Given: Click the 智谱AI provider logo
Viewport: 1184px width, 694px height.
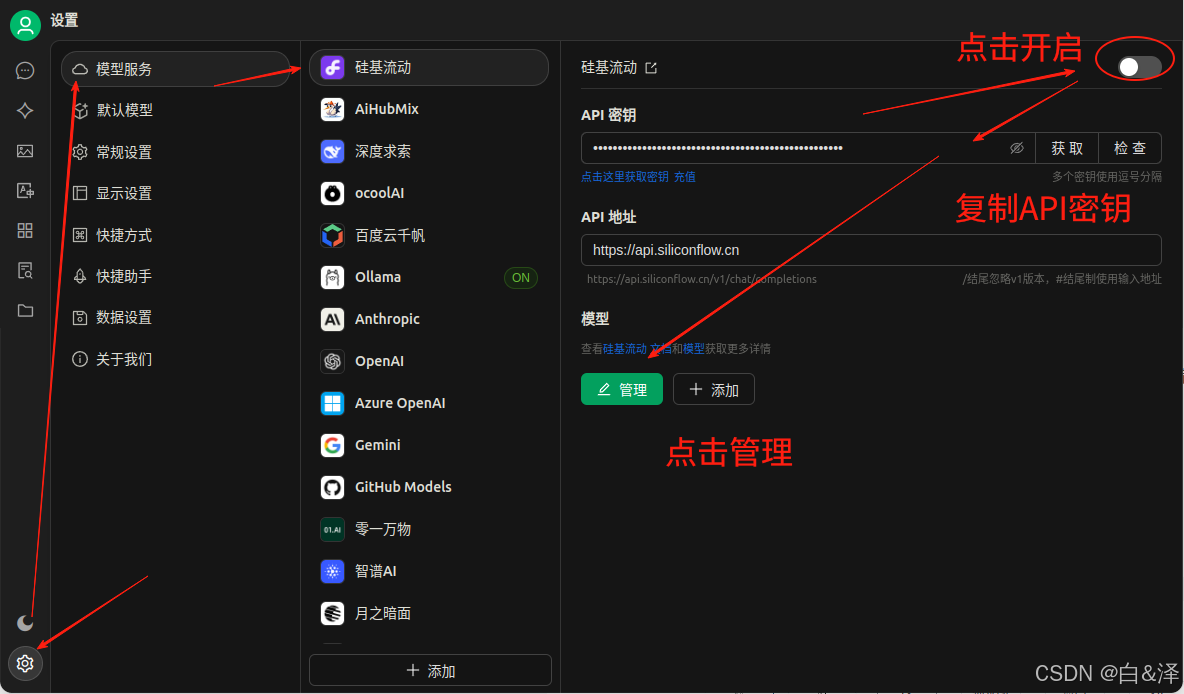Looking at the screenshot, I should coord(332,571).
